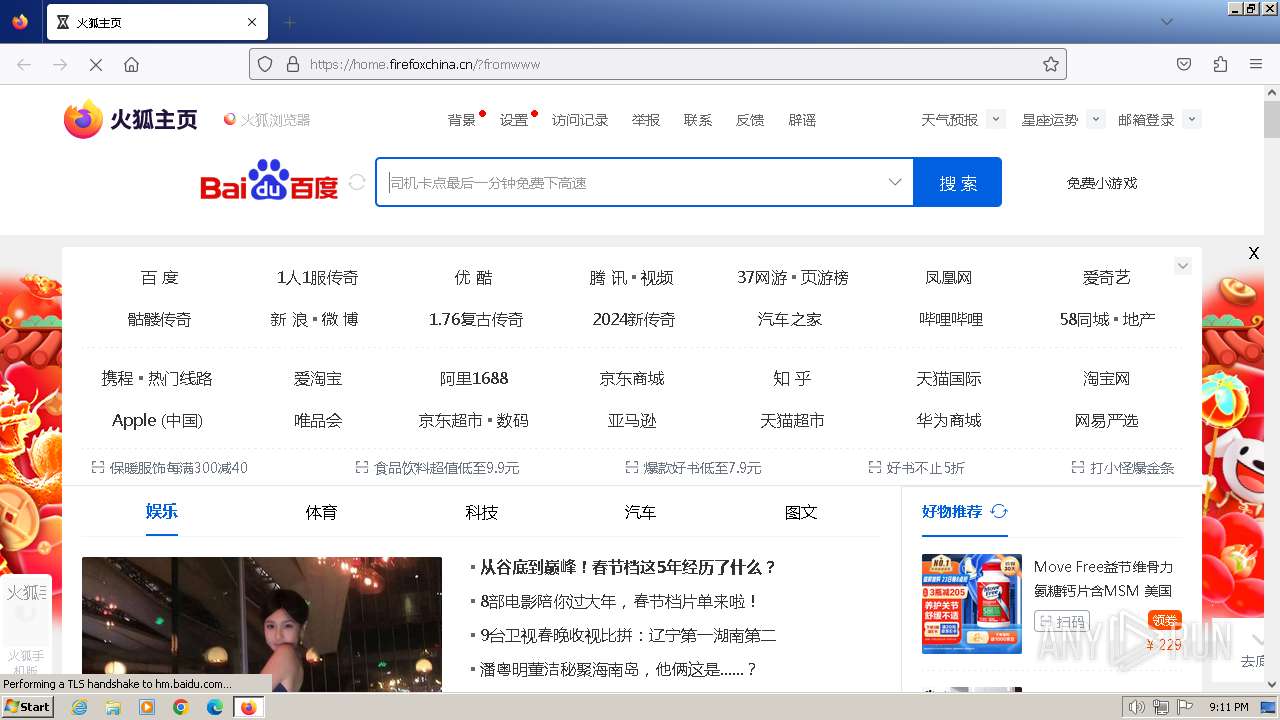Open 免费小游戏 link
This screenshot has width=1280, height=720.
click(x=1101, y=183)
